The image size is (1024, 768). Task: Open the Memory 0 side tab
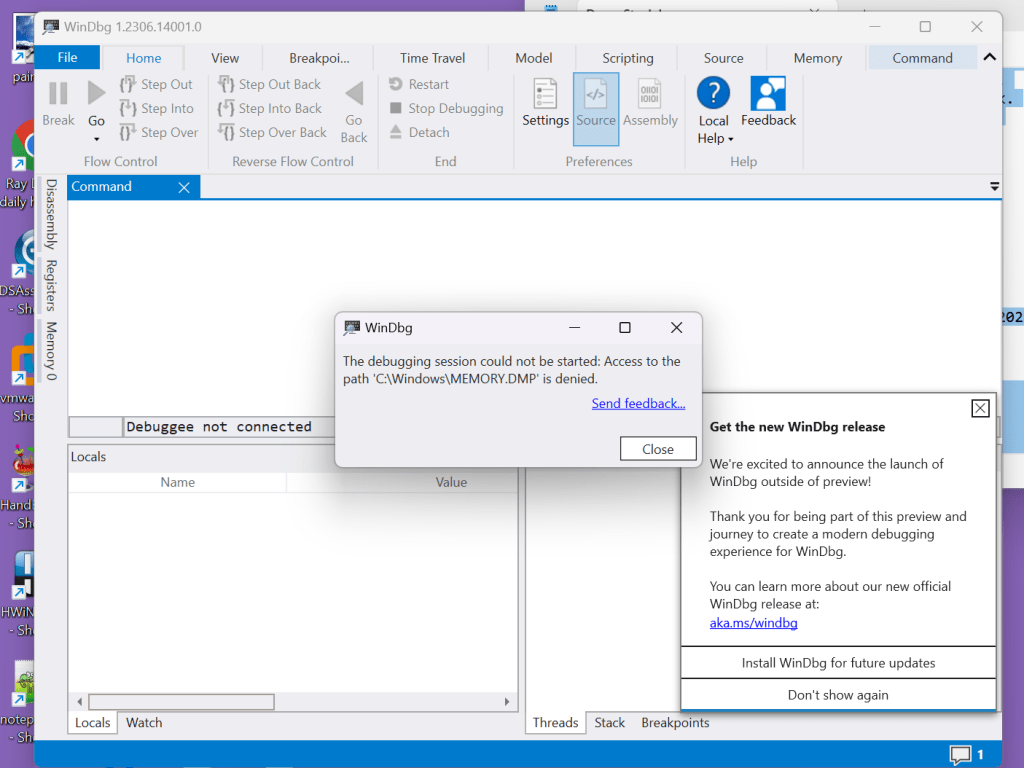(x=51, y=351)
